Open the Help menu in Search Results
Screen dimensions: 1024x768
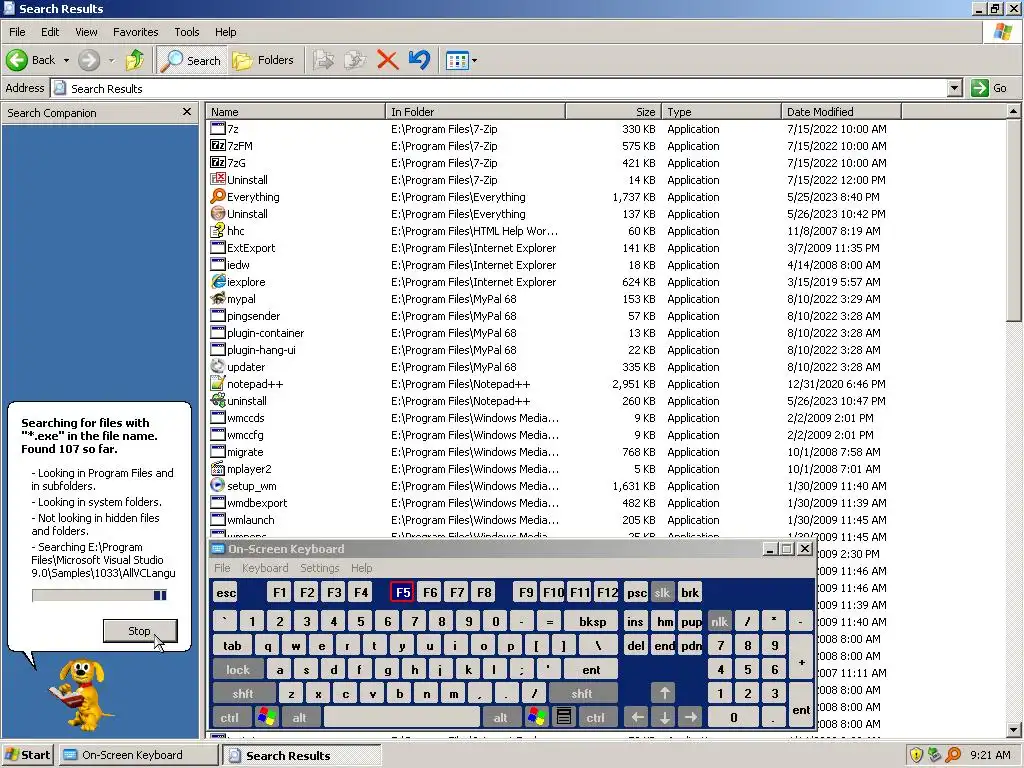tap(225, 32)
